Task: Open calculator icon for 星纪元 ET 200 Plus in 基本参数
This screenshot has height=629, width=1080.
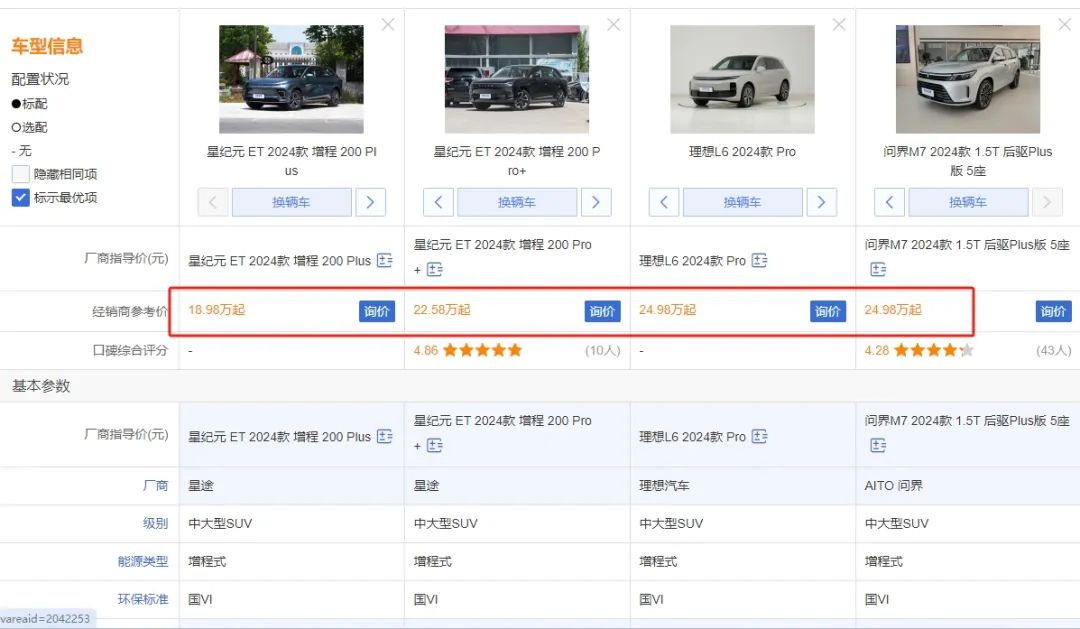Action: tap(384, 436)
